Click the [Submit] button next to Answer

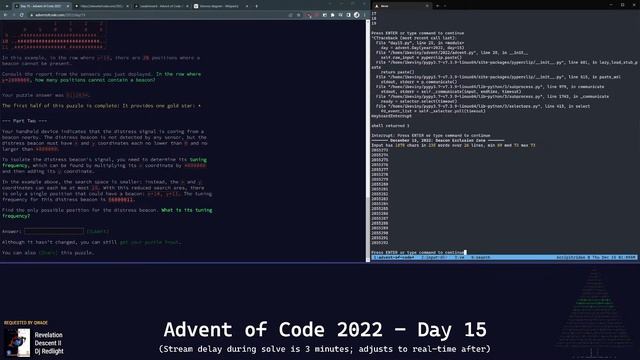point(98,231)
